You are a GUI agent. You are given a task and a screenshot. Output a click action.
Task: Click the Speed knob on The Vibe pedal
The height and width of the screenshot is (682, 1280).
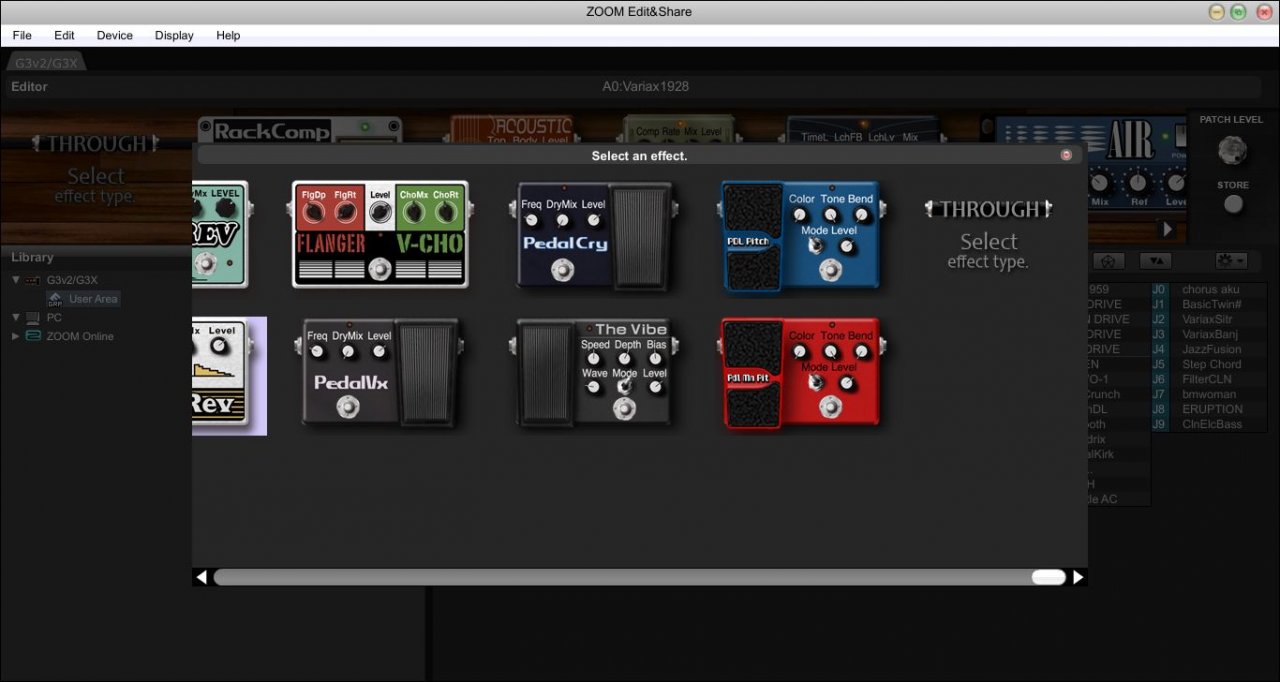tap(594, 357)
